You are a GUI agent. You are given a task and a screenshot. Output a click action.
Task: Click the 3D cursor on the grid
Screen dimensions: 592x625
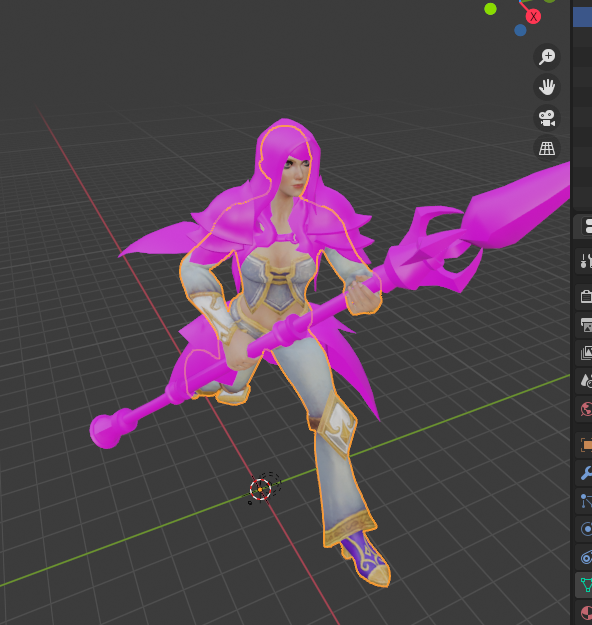[261, 489]
